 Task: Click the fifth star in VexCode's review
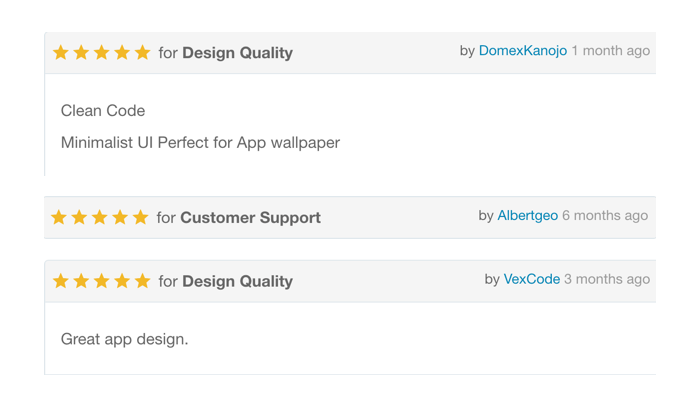[142, 281]
